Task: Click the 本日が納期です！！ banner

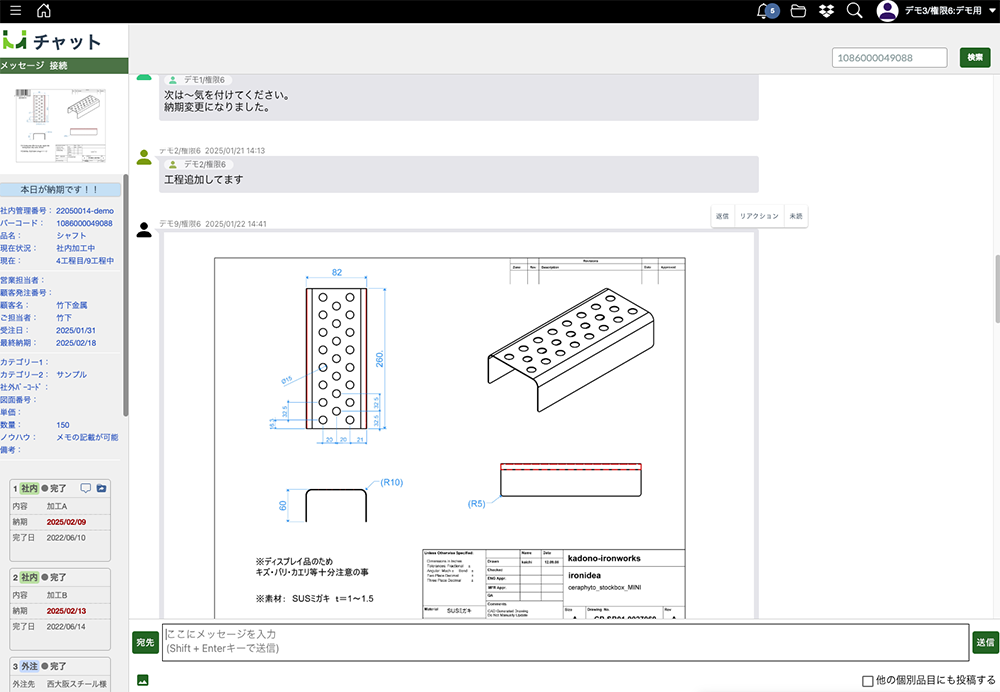Action: (x=59, y=189)
